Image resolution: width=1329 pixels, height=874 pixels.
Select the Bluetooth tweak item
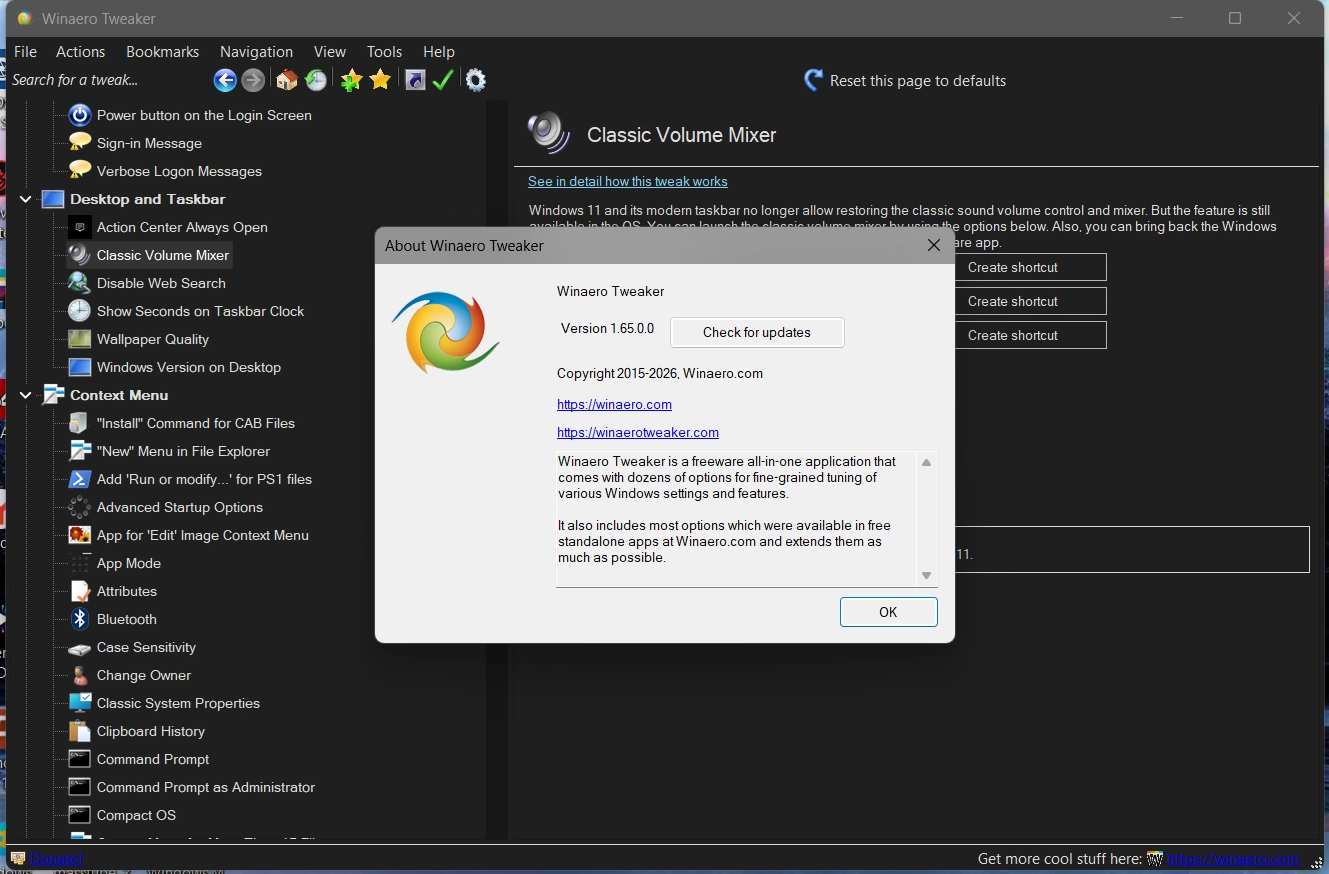[x=126, y=619]
